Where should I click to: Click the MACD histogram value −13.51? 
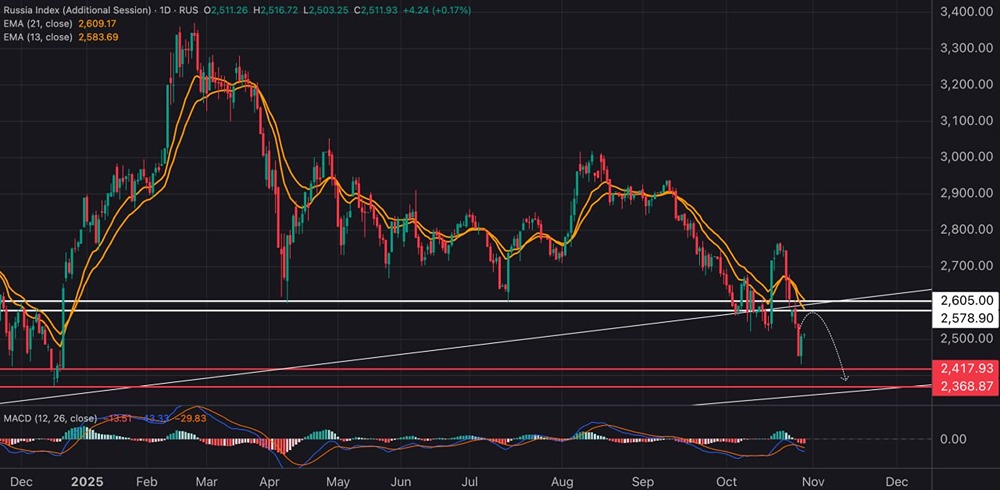pyautogui.click(x=115, y=419)
